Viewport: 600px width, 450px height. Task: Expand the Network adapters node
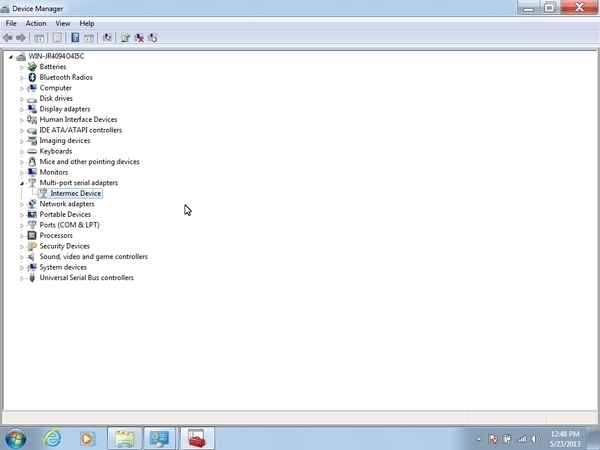point(22,204)
